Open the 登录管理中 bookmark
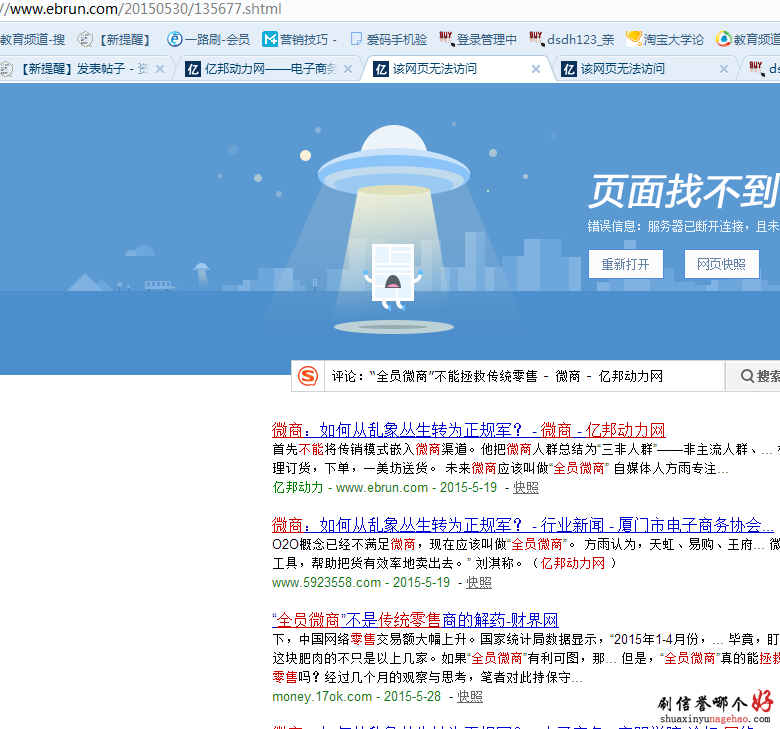 coord(478,39)
